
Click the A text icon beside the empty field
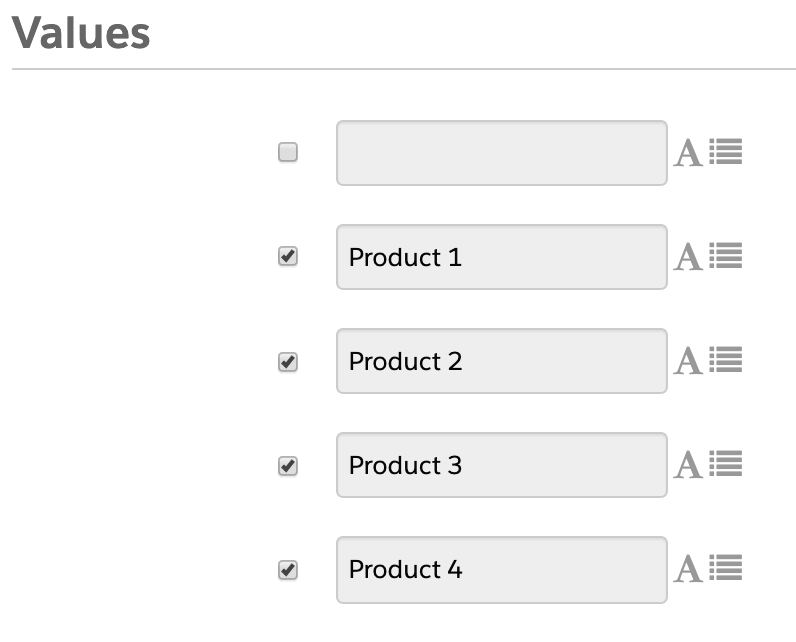(688, 154)
